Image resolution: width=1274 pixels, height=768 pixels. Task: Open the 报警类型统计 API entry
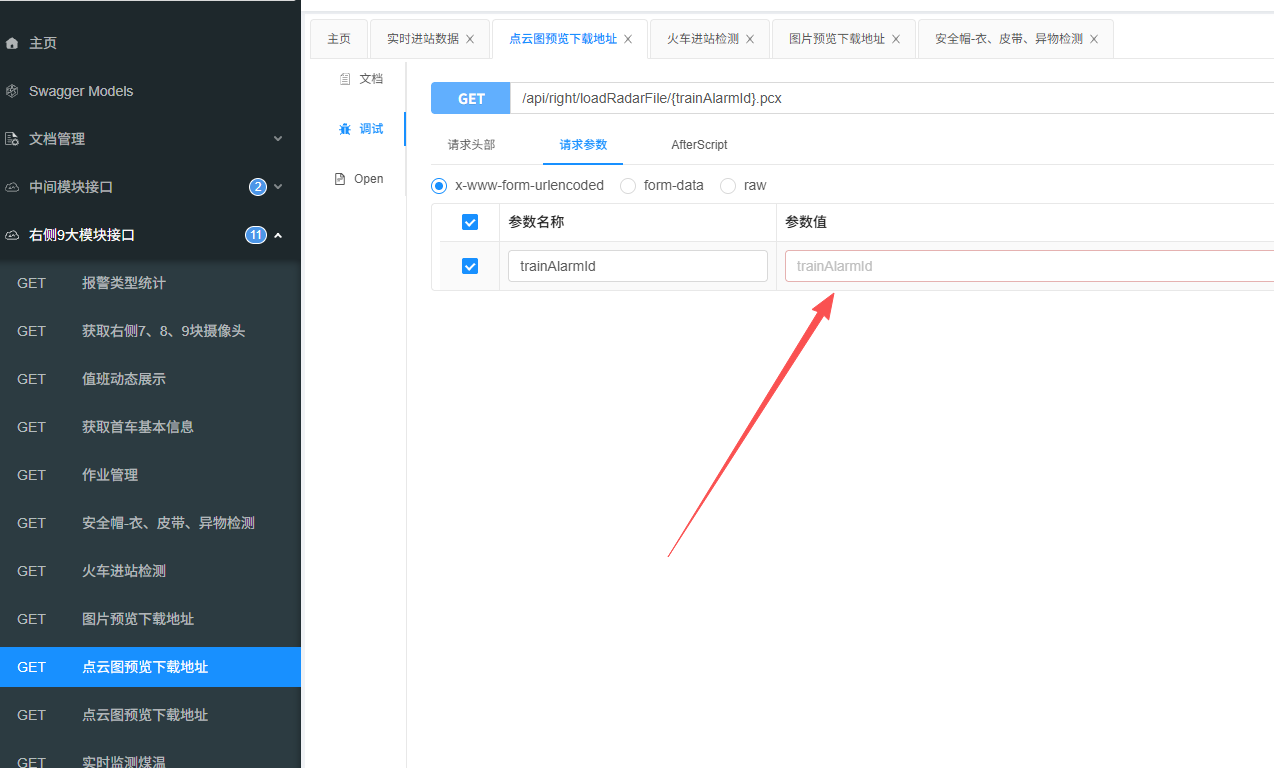pos(124,283)
